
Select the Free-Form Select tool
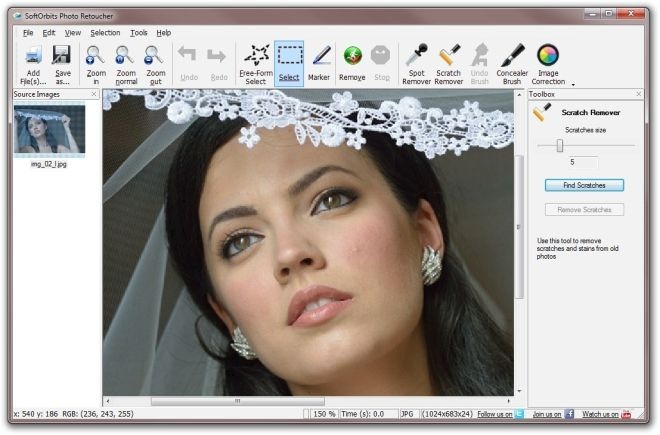[x=256, y=56]
